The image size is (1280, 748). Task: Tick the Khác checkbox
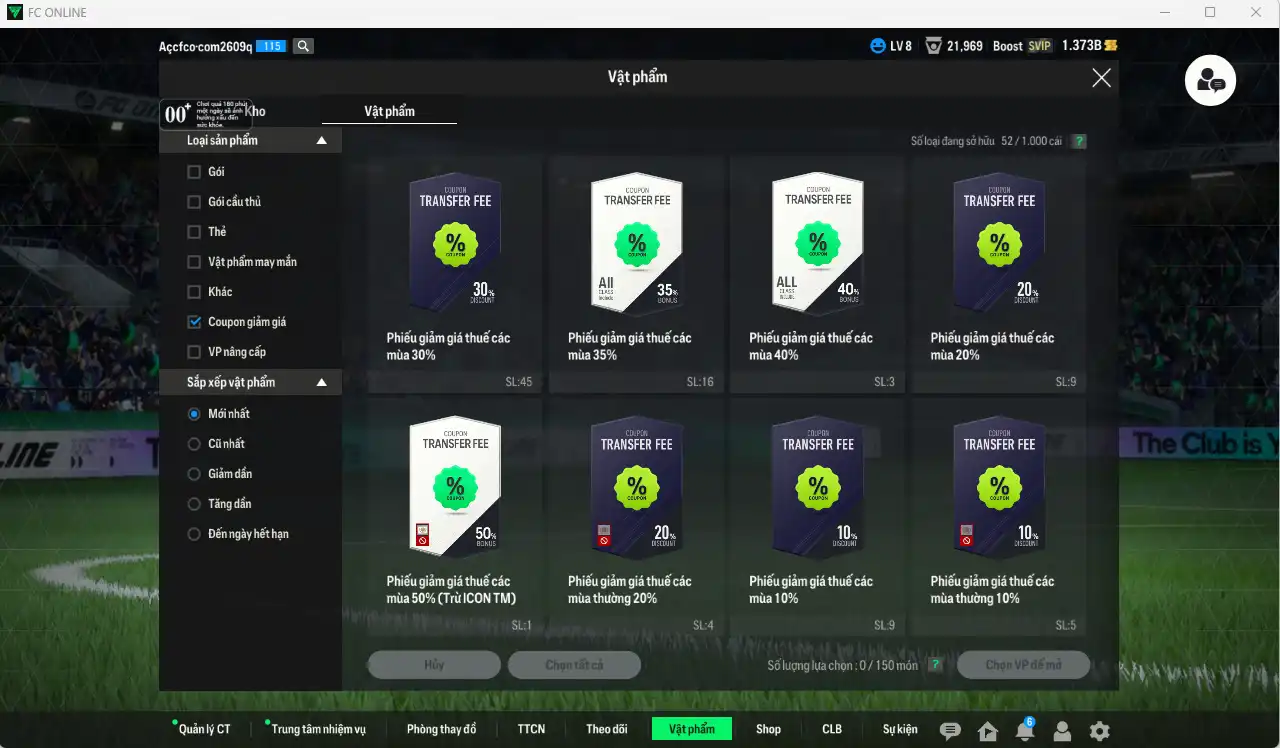pos(194,292)
